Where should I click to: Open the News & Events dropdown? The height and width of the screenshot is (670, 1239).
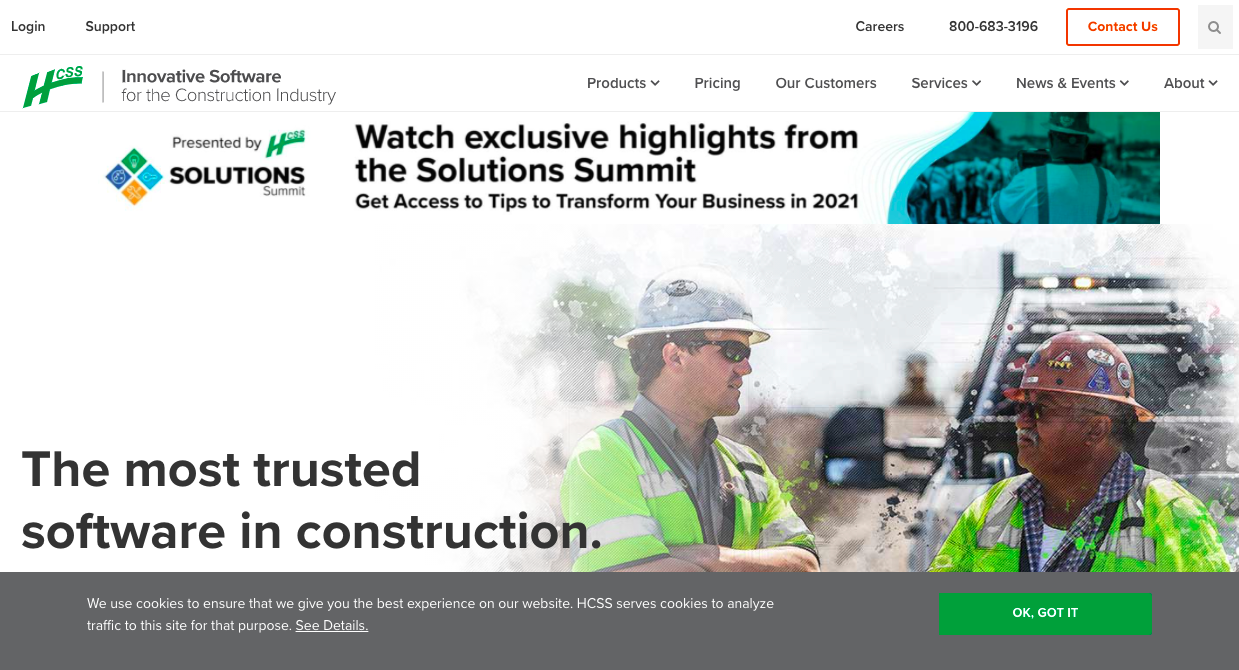click(x=1072, y=83)
